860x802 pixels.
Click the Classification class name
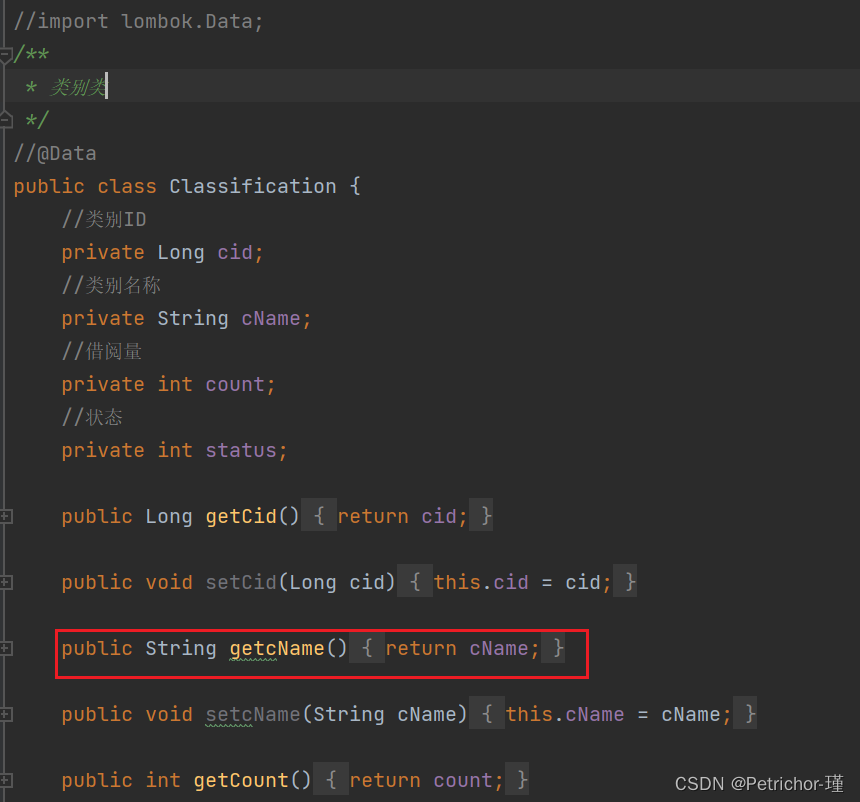pyautogui.click(x=252, y=187)
